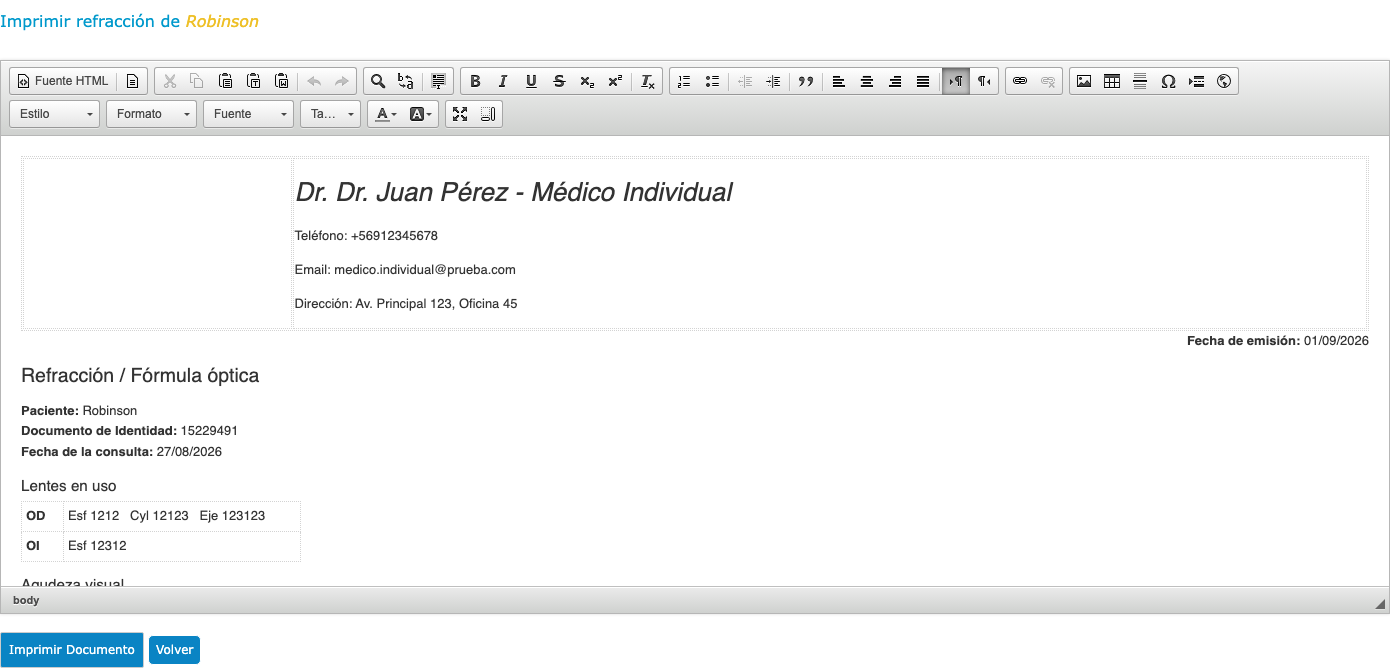Click the Select All icon

[x=438, y=81]
